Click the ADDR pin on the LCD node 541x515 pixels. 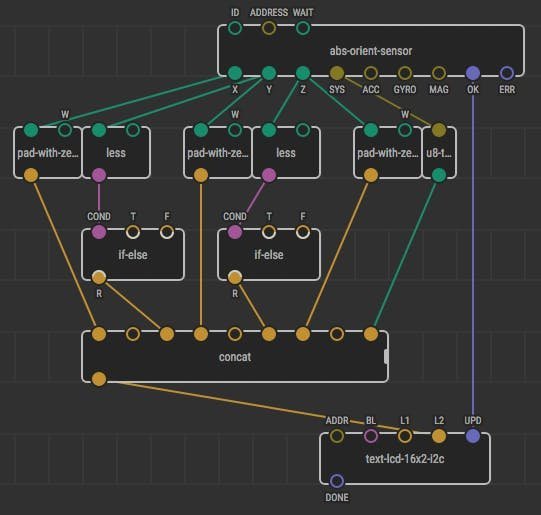point(337,436)
